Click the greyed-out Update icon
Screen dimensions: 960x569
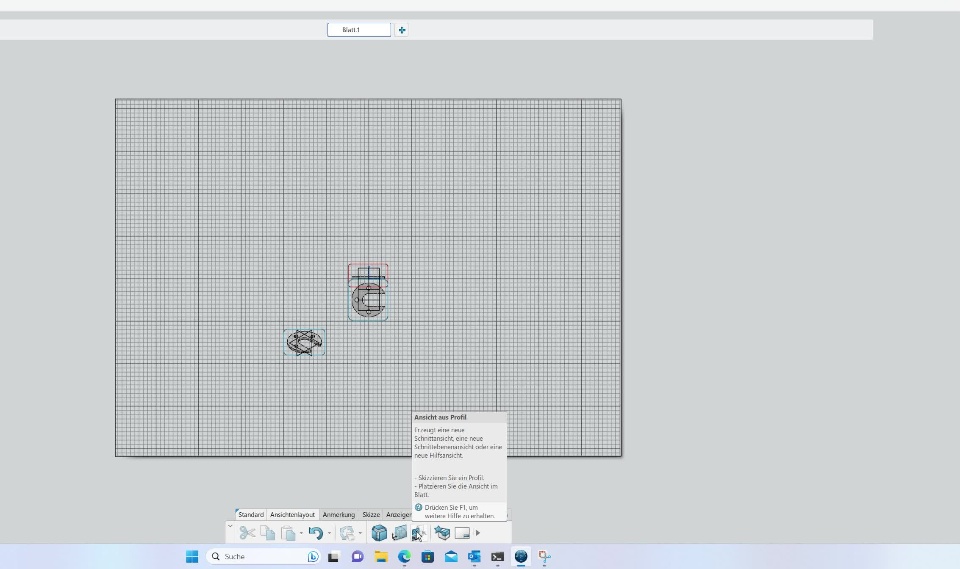pos(347,533)
